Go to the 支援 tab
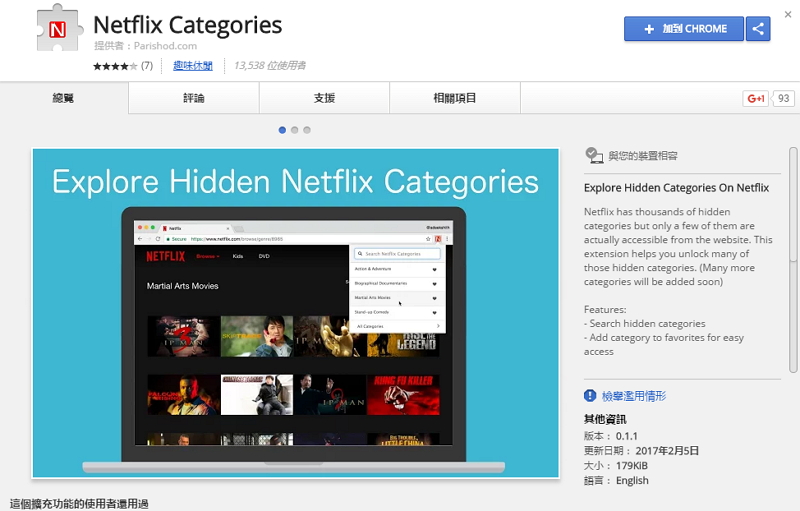 tap(324, 98)
